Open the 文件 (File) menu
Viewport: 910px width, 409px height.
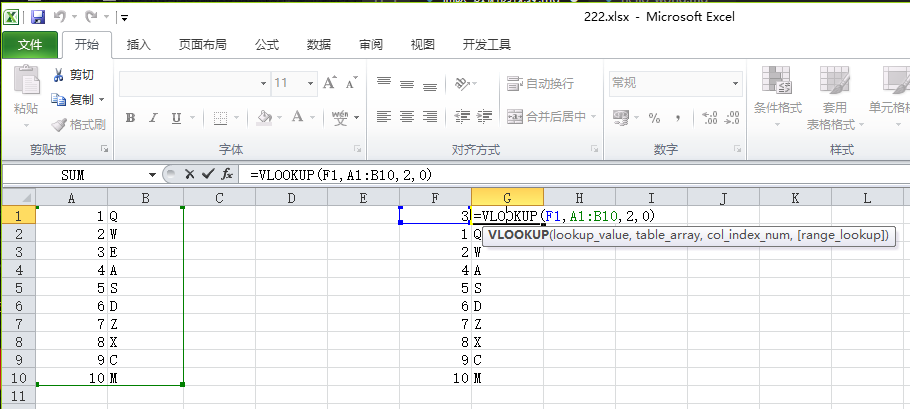(x=30, y=44)
